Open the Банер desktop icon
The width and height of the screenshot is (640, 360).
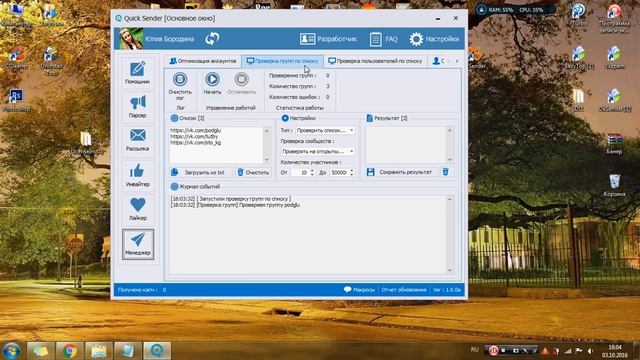(614, 143)
